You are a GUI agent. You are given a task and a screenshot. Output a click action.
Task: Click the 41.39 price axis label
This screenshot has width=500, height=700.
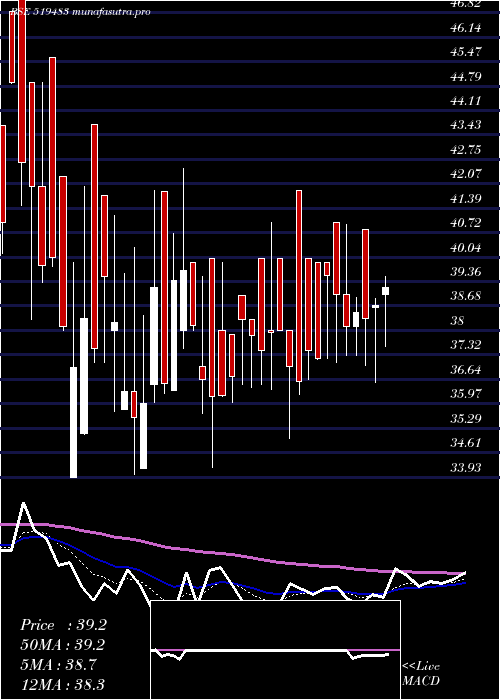[466, 199]
